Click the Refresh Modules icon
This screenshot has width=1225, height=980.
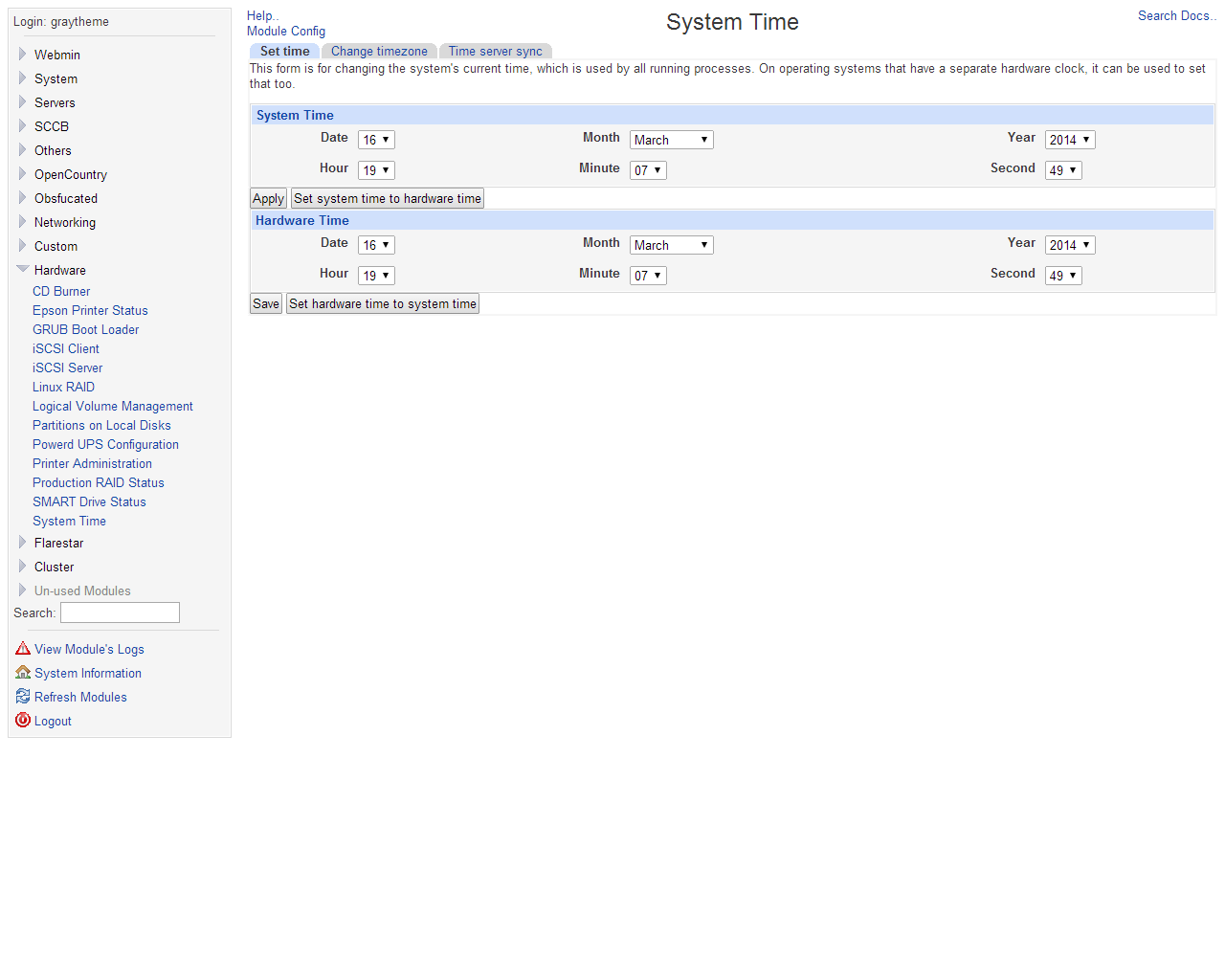click(23, 697)
